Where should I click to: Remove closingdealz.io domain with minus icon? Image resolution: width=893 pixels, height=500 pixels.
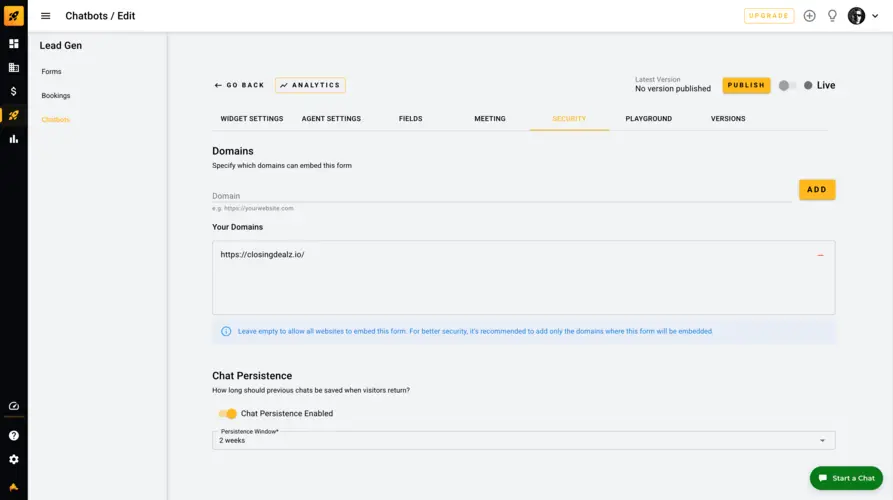[820, 255]
